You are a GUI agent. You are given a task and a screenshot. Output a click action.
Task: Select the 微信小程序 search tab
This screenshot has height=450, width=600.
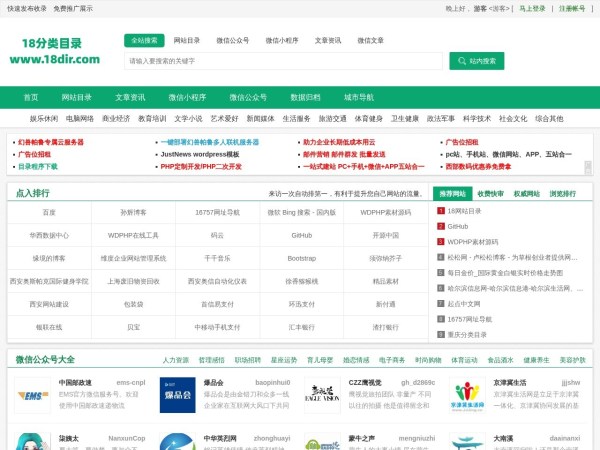click(x=282, y=40)
